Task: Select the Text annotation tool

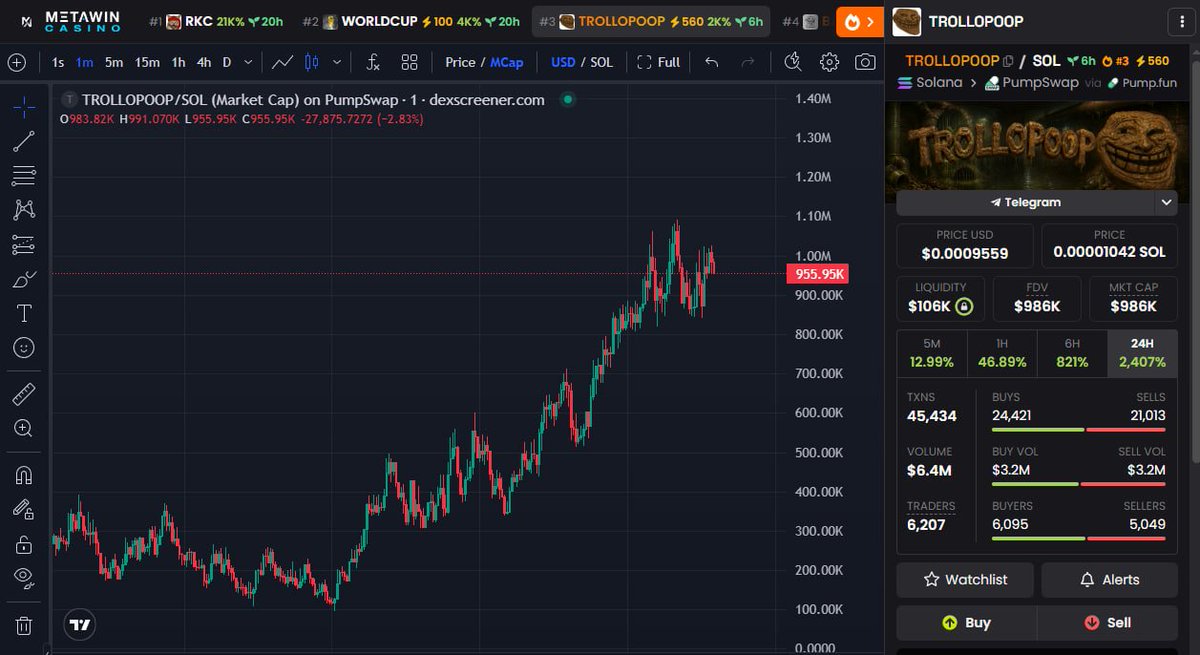Action: 24,313
